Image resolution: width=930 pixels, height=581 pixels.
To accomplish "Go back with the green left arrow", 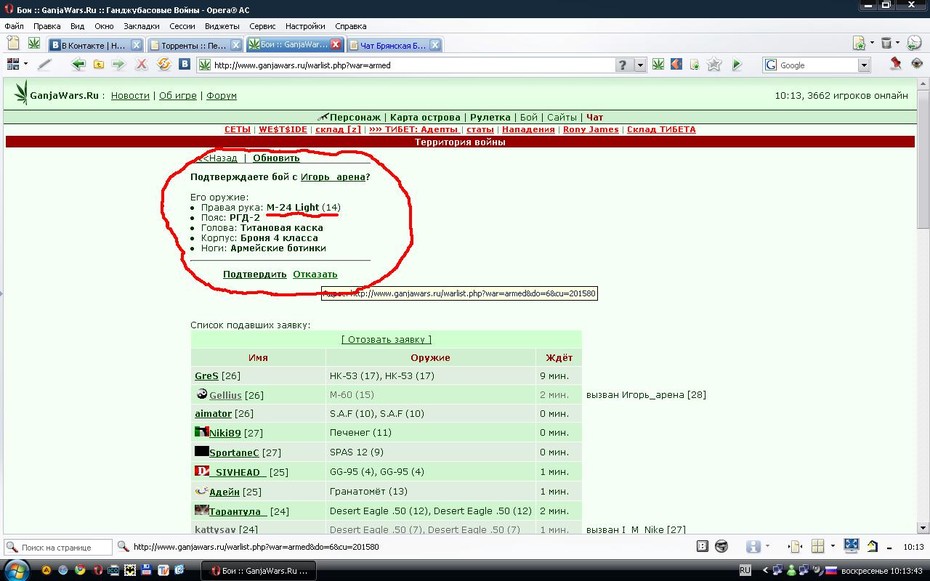I will [x=78, y=65].
